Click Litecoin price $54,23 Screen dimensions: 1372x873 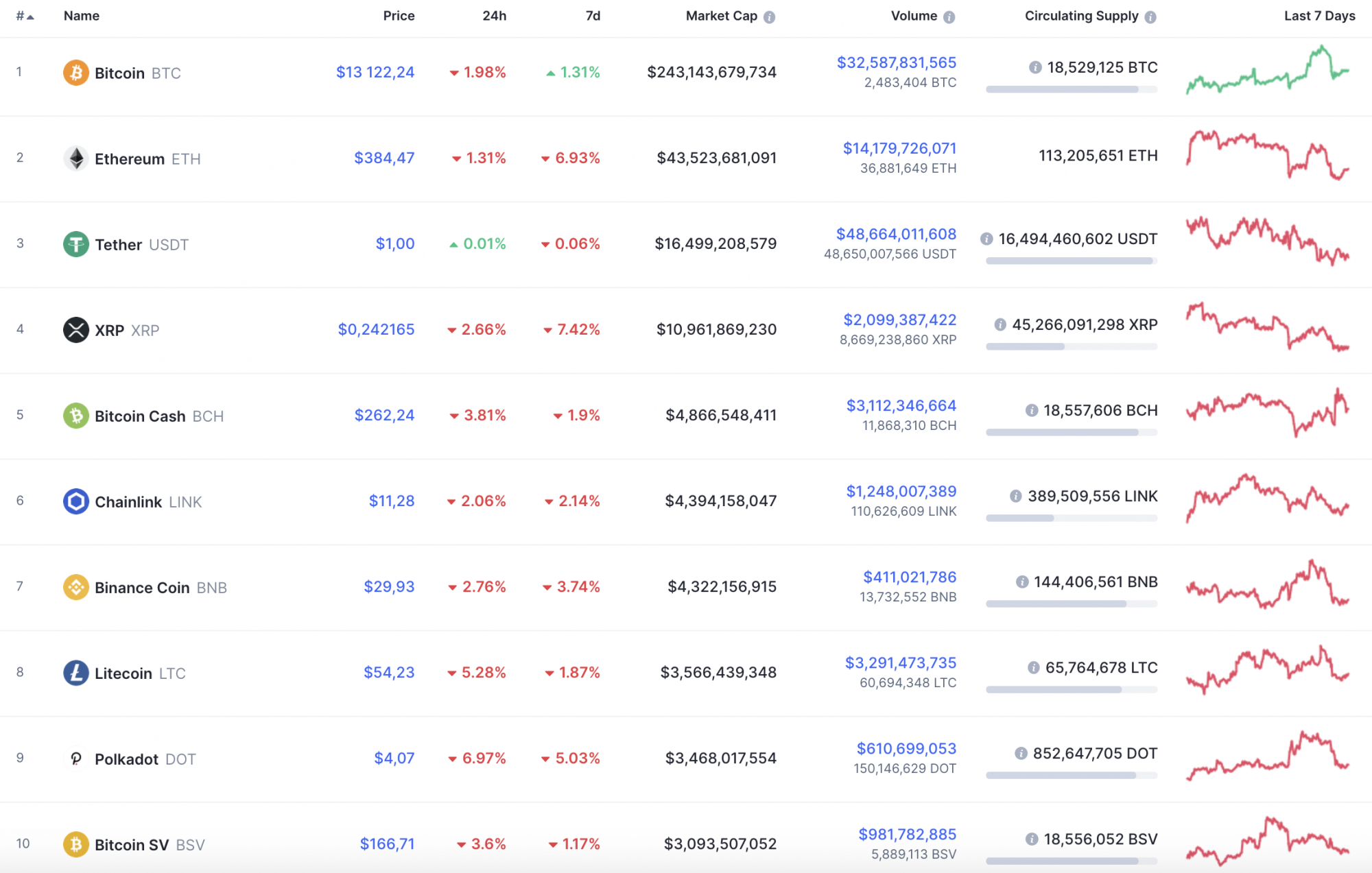click(x=389, y=672)
